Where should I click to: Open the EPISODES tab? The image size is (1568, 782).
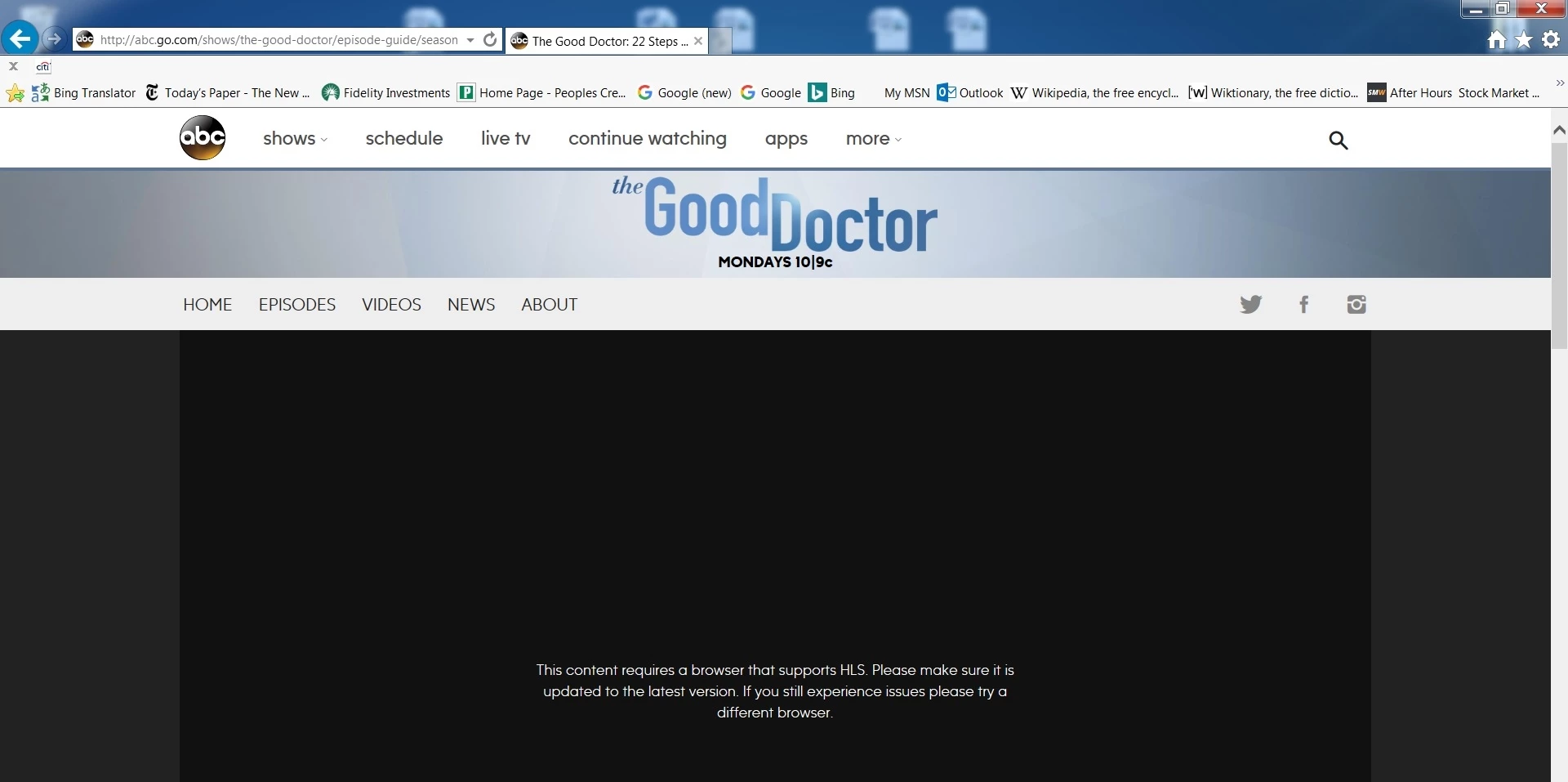pyautogui.click(x=297, y=305)
